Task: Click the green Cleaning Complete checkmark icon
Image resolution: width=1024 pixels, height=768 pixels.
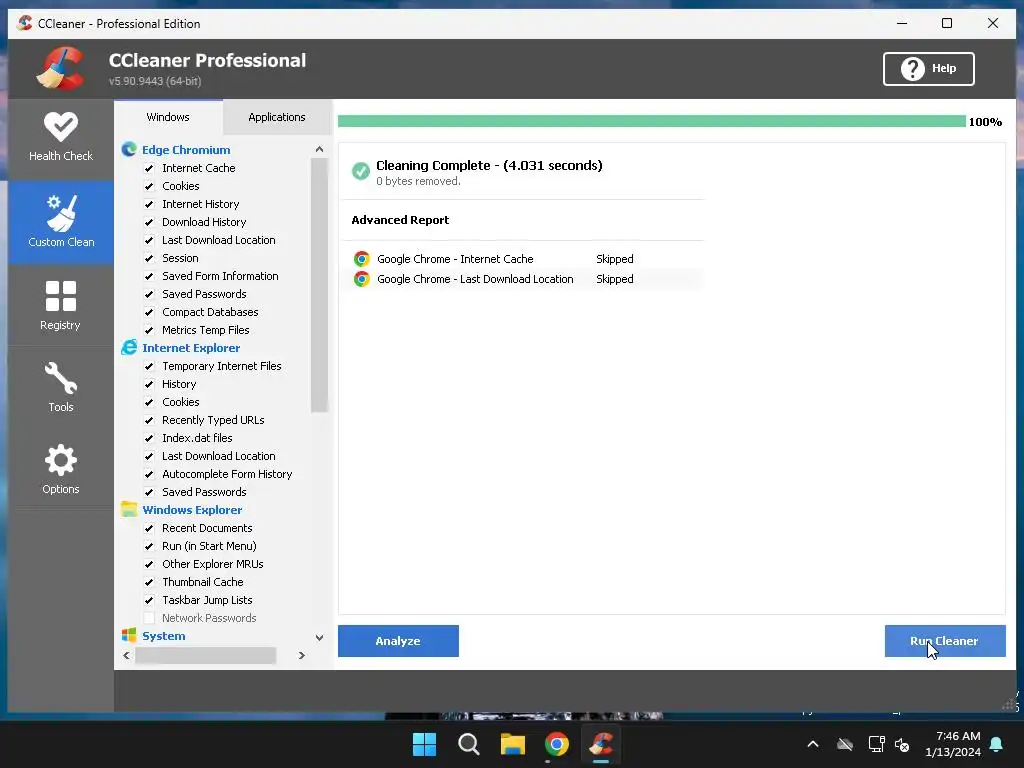Action: click(x=360, y=171)
